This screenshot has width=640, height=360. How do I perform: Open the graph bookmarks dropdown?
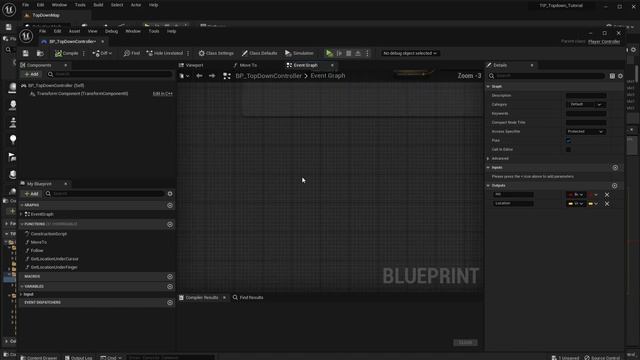184,76
